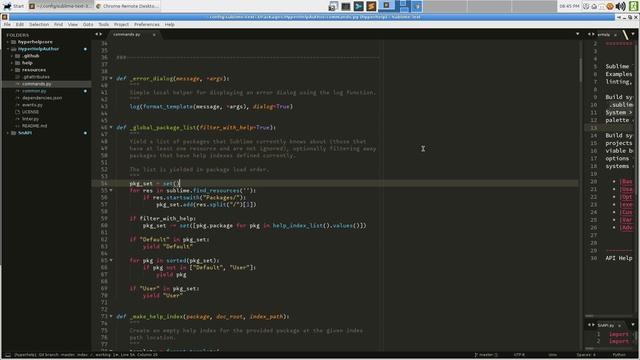The width and height of the screenshot is (640, 360).
Task: Expand the hyperhelpcore folder
Action: click(8, 42)
